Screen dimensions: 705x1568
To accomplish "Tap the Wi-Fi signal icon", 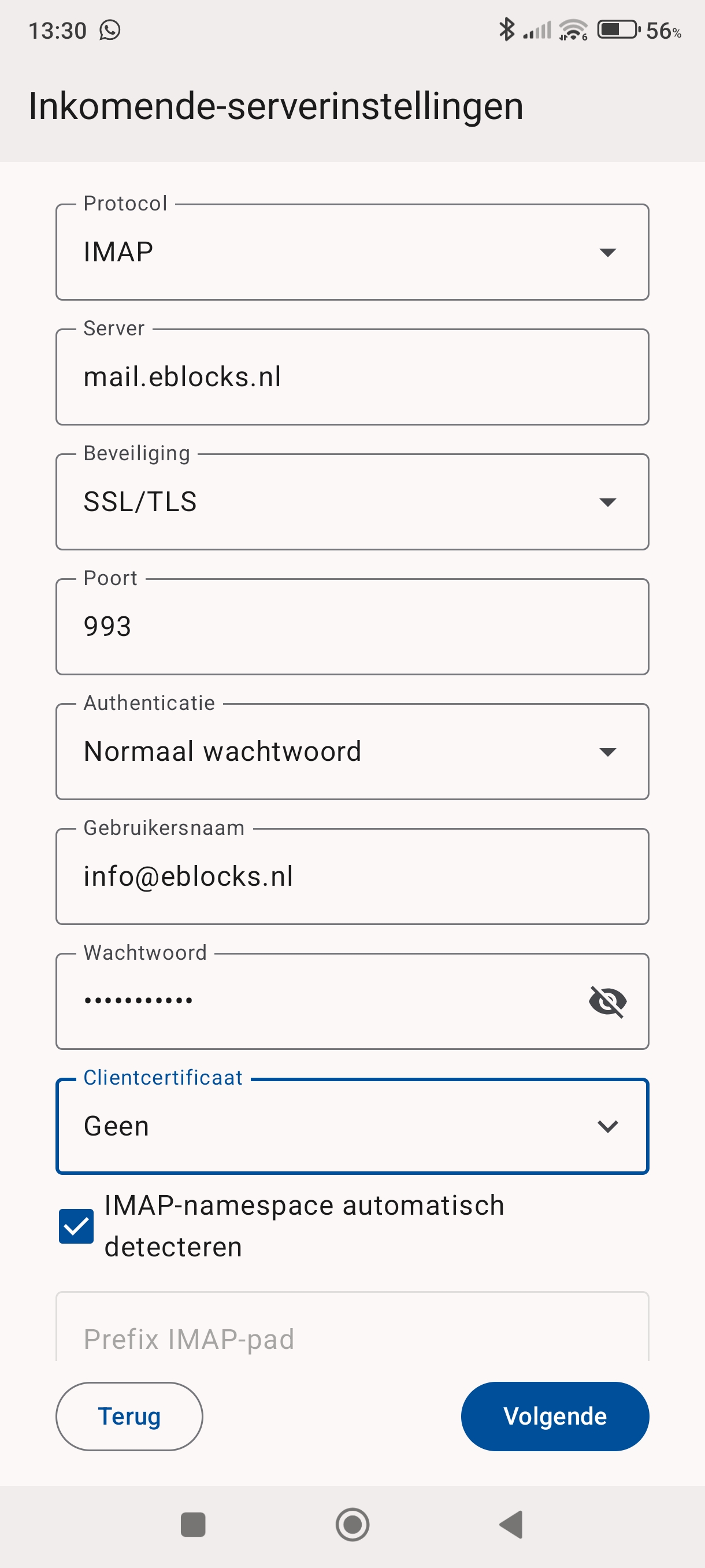I will [573, 29].
